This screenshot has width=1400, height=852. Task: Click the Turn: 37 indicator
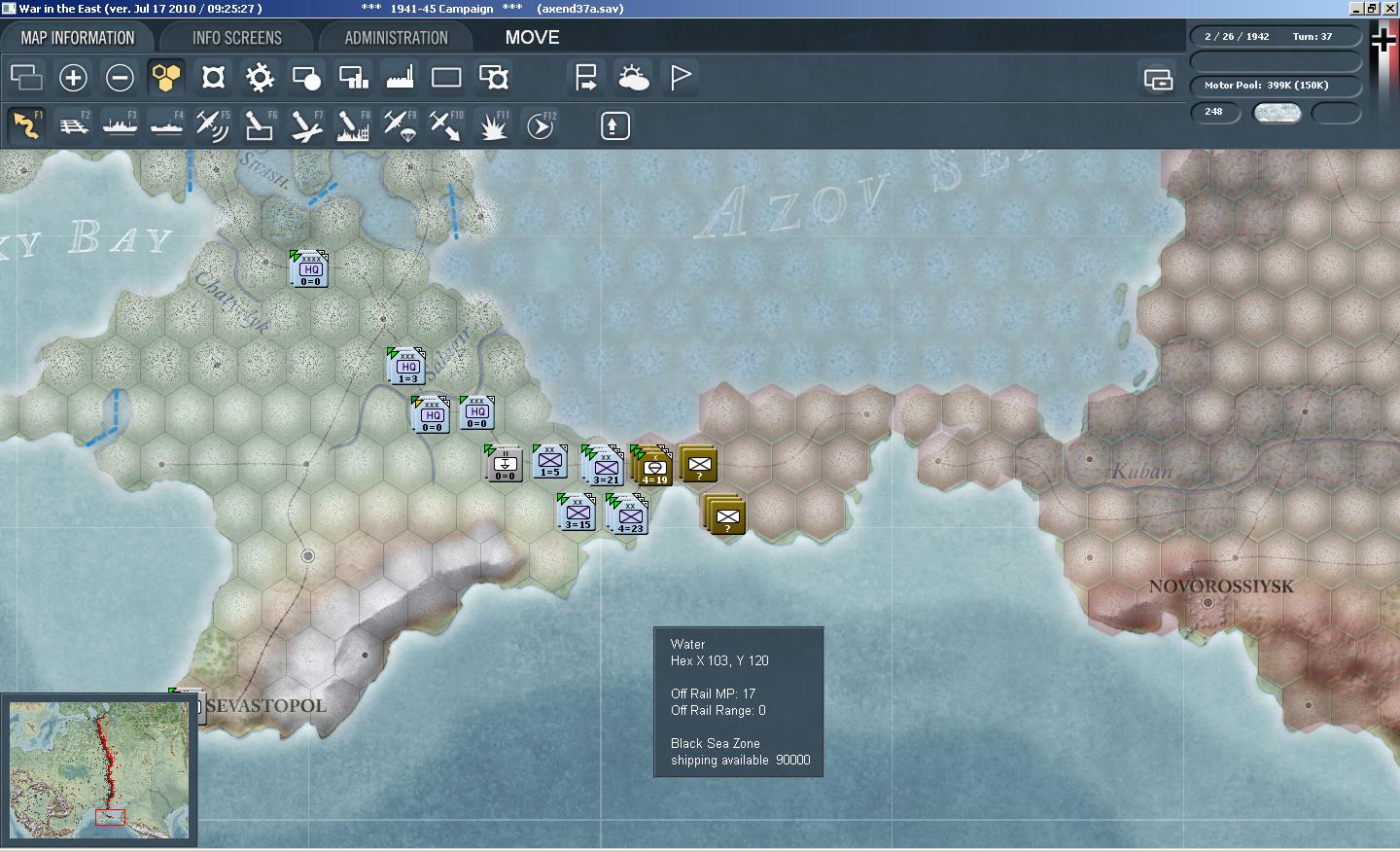point(1312,36)
